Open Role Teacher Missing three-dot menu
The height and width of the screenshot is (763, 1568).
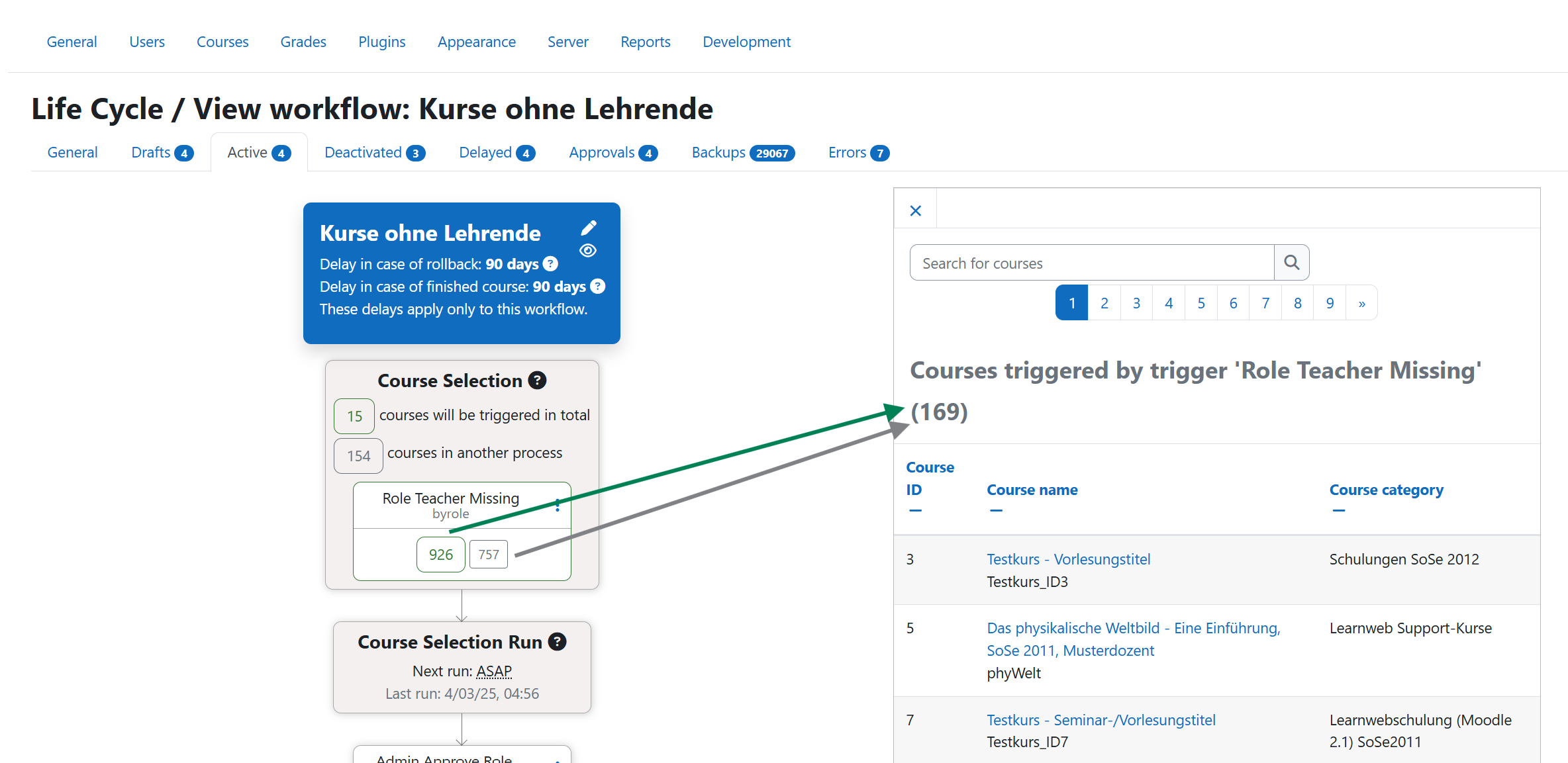coord(558,505)
